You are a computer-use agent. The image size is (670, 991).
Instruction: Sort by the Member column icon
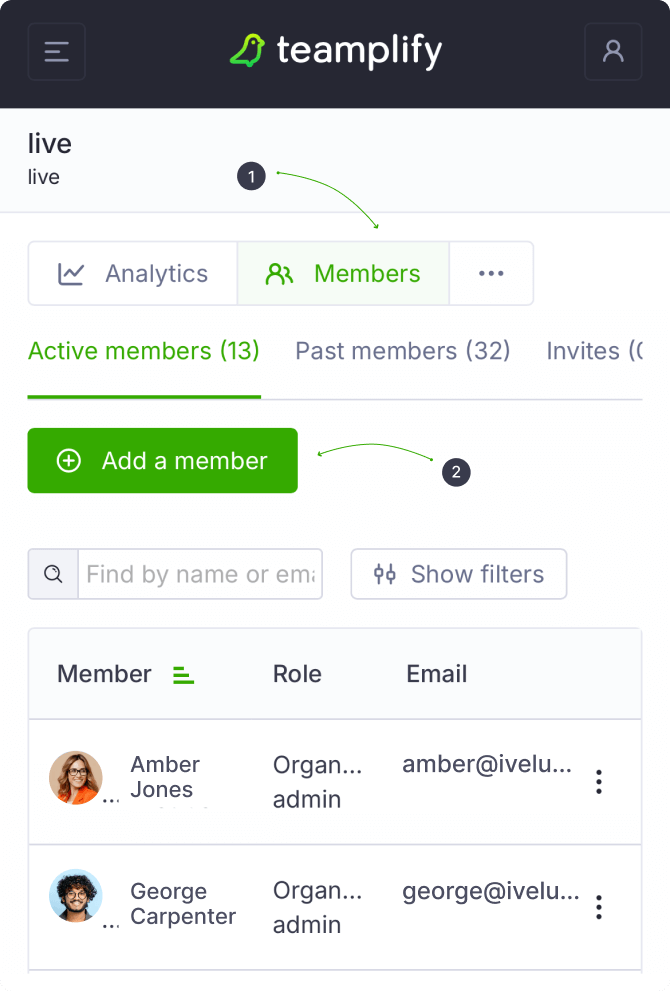point(183,675)
